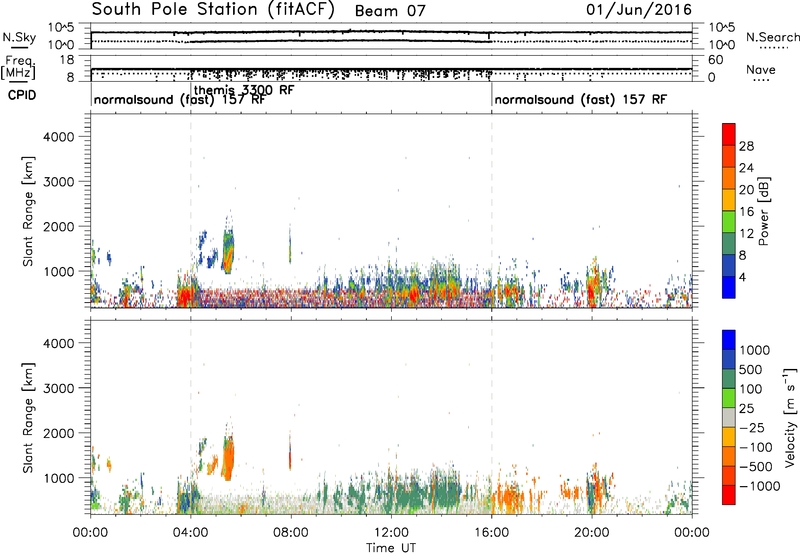Image resolution: width=800 pixels, height=554 pixels.
Task: Pick the blue top segment of Velocity colorbar
Action: (x=729, y=340)
